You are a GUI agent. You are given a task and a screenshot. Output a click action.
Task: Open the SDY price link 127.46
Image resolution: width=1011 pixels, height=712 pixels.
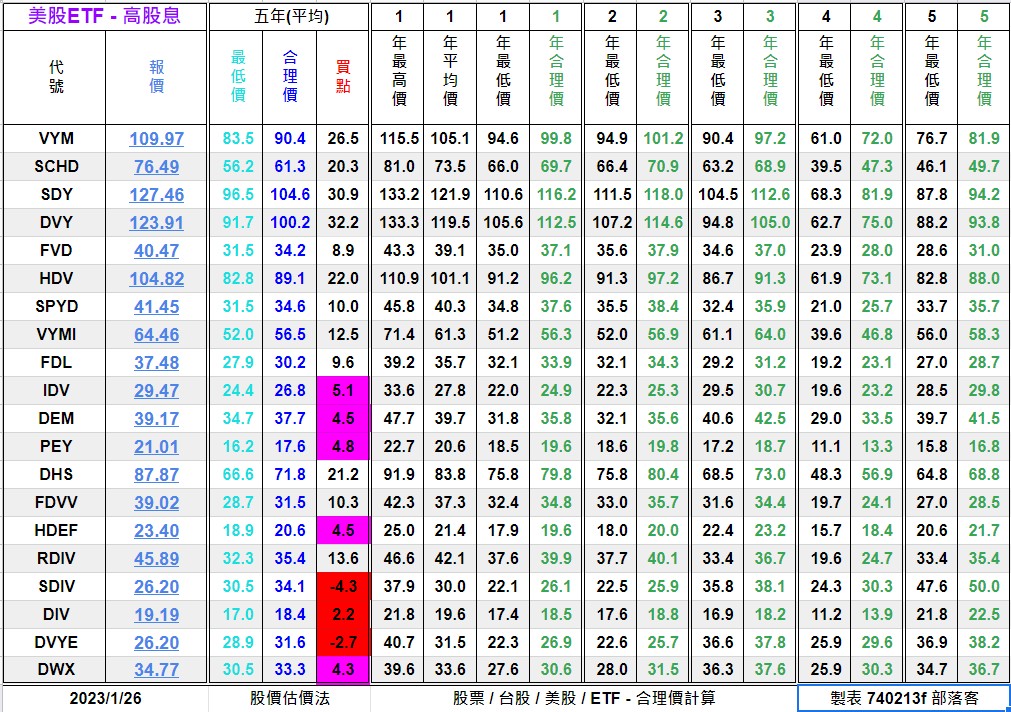click(x=156, y=195)
